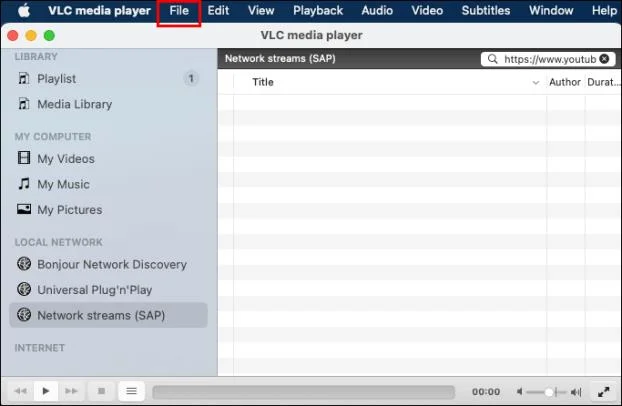The width and height of the screenshot is (622, 406).
Task: Click the My Videos film strip icon
Action: 24,158
